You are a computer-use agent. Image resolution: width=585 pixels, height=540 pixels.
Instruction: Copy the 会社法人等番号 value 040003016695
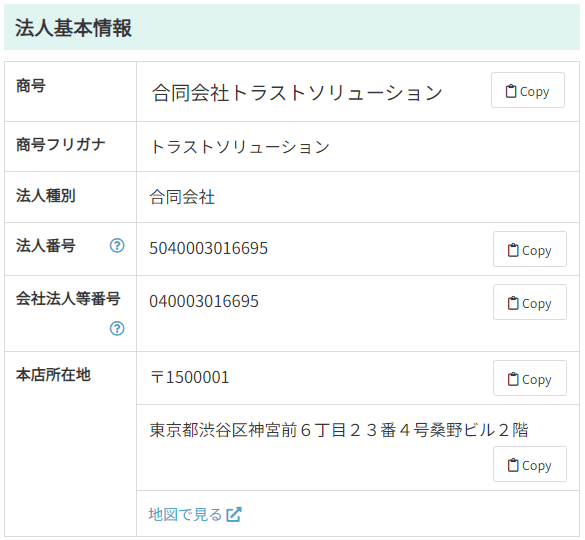[530, 302]
